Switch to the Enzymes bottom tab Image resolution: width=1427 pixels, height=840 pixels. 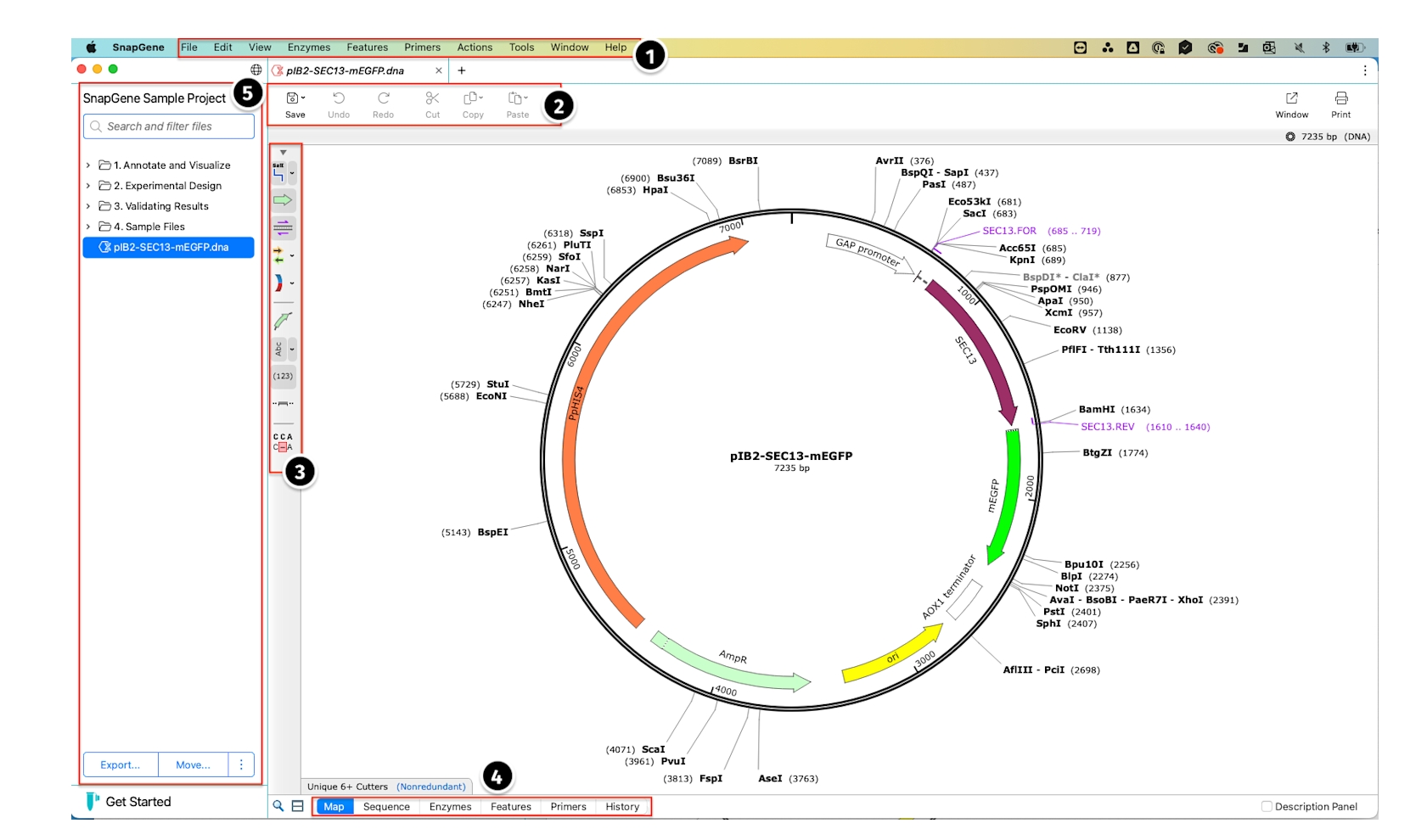pos(450,807)
